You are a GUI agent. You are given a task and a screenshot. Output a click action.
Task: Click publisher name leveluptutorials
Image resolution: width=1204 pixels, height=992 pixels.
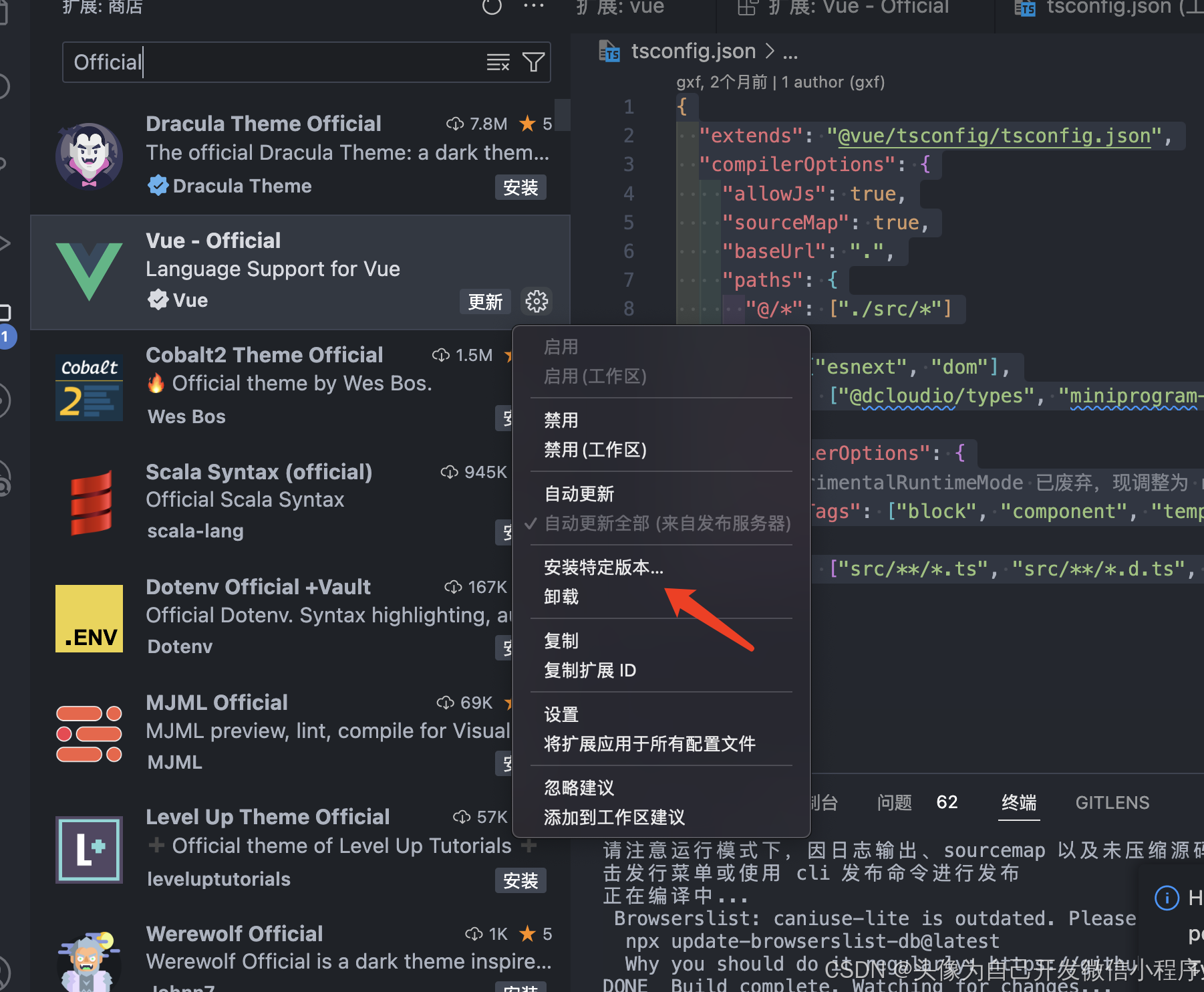(x=218, y=879)
